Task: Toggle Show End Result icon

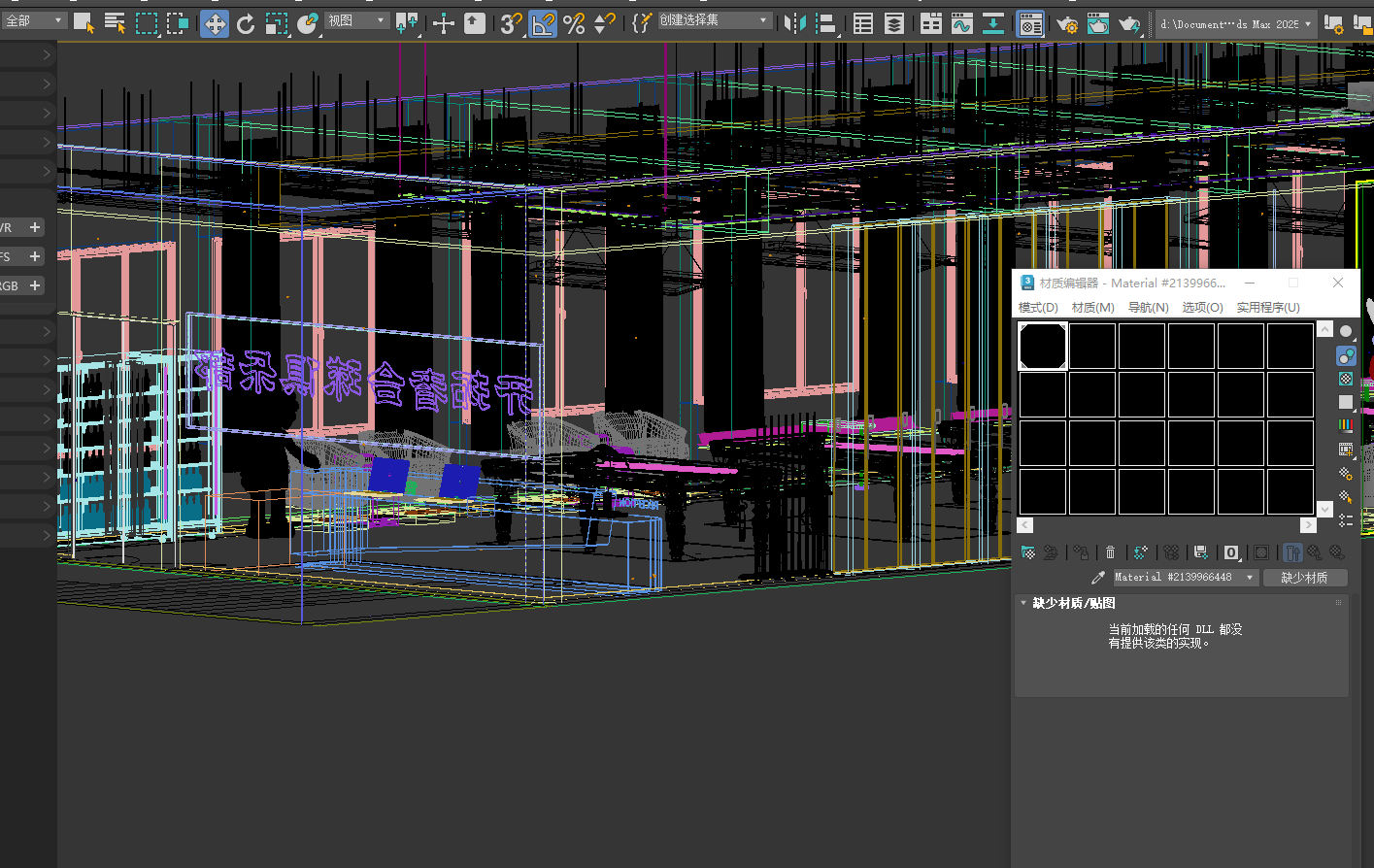Action: pyautogui.click(x=1291, y=552)
